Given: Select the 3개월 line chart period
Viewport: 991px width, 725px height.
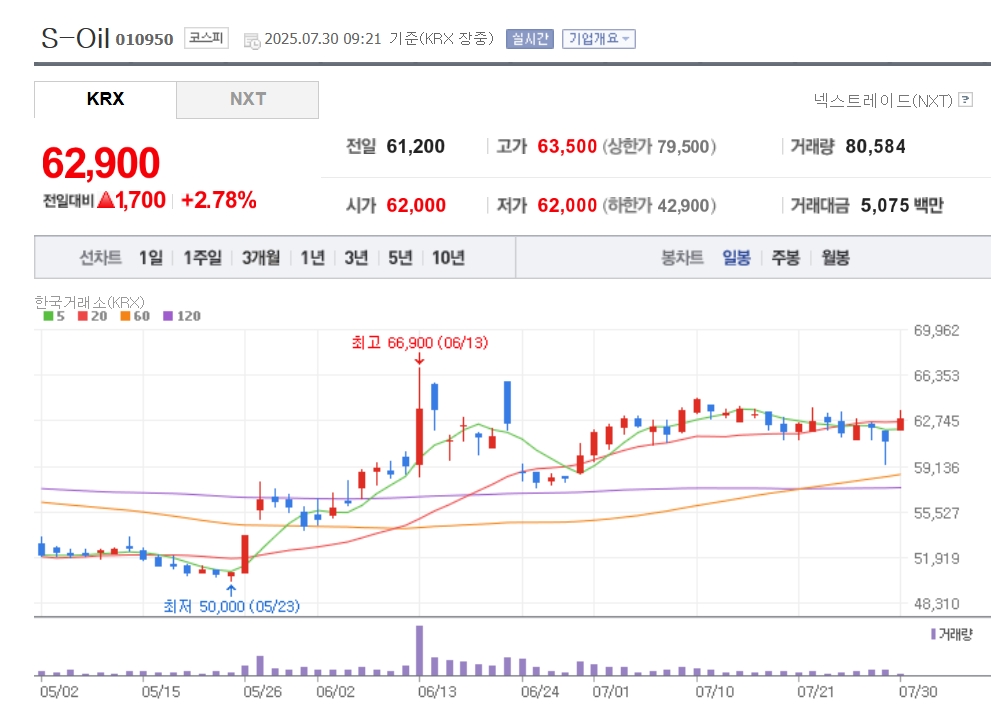Looking at the screenshot, I should point(261,258).
